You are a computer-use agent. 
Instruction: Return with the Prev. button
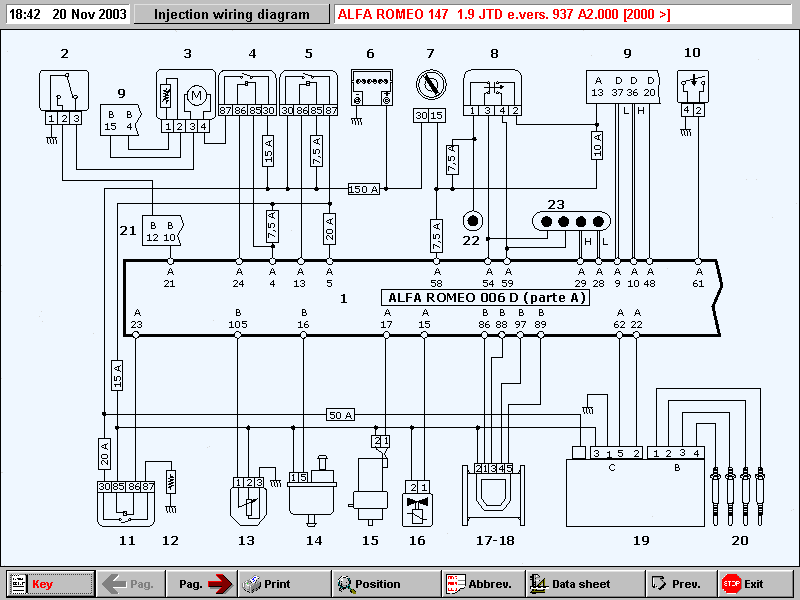click(681, 584)
